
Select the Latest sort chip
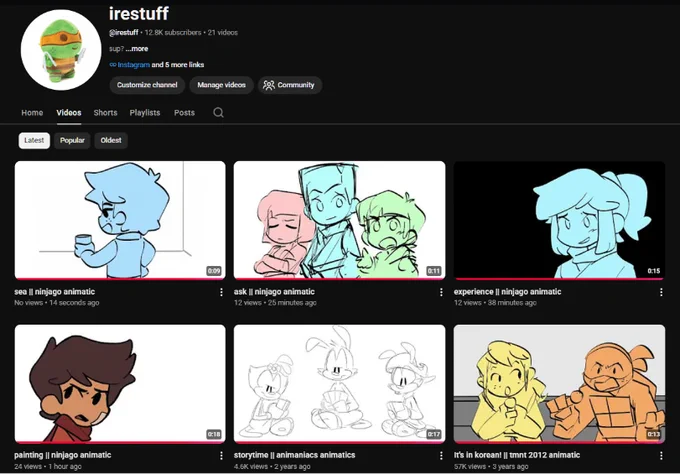click(x=34, y=141)
